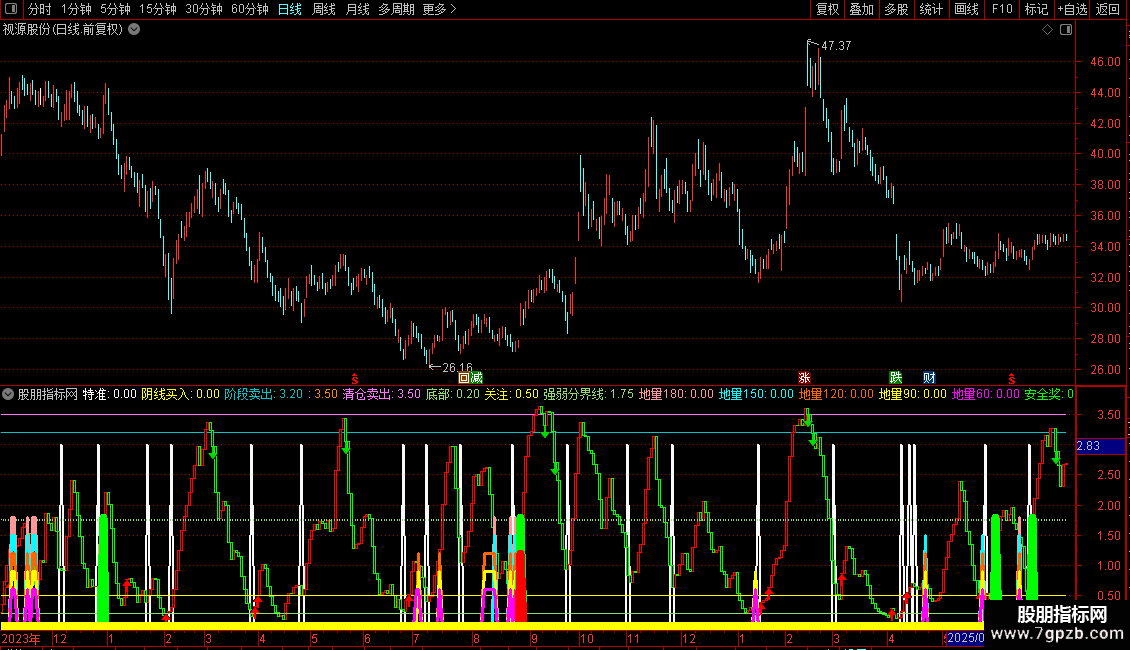Open the 涨 event marker
This screenshot has height=650, width=1130.
pos(804,378)
